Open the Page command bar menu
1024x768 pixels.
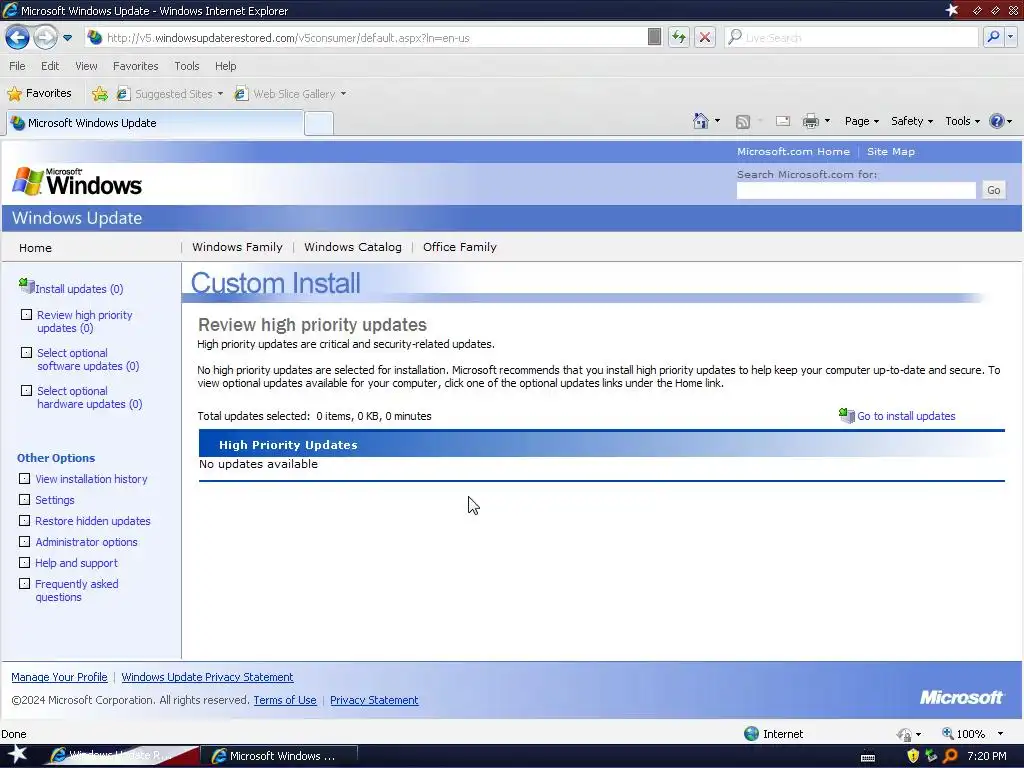[861, 121]
